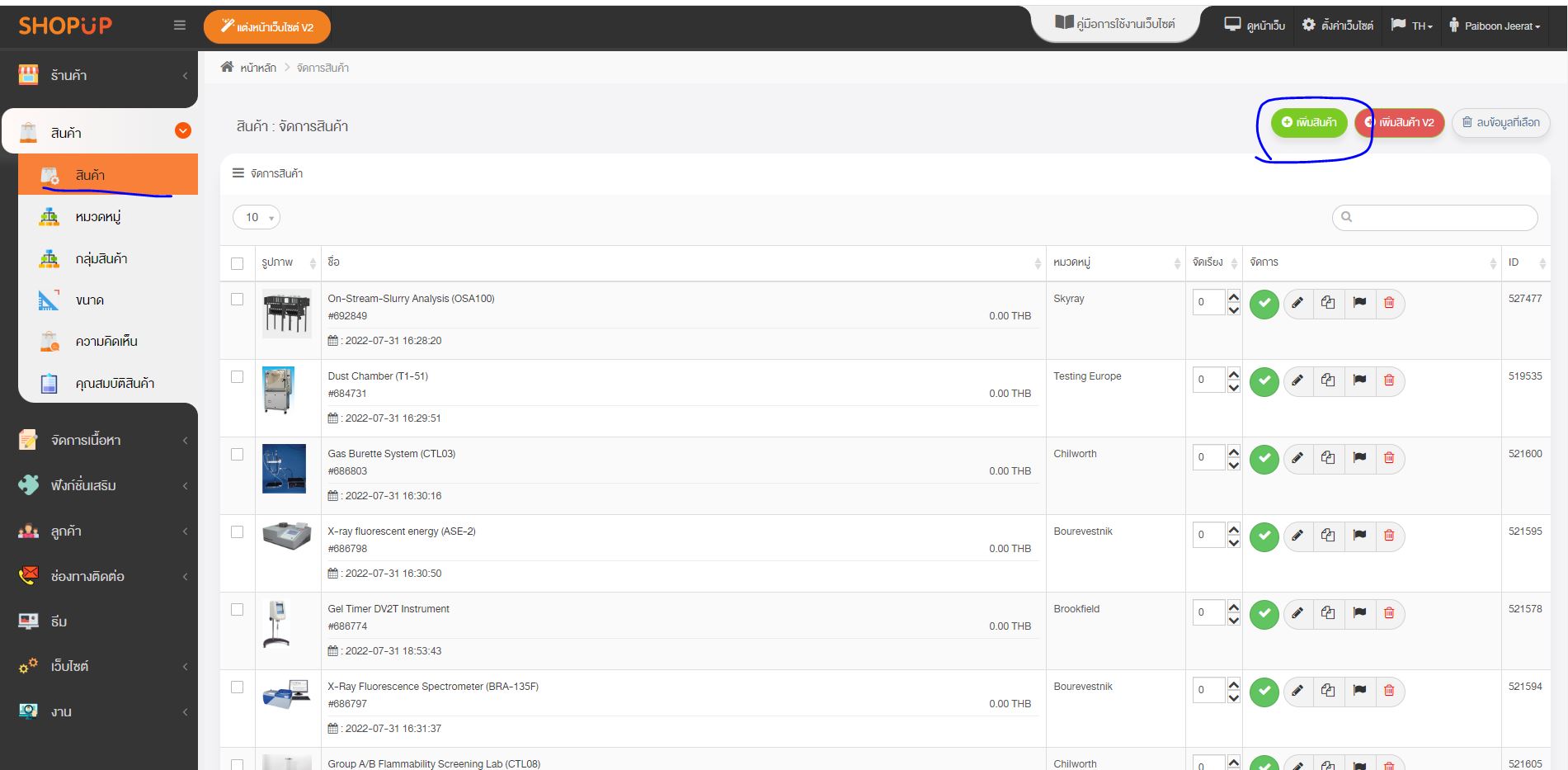
Task: Click the จัดการสินค้า list panel icon
Action: (x=238, y=173)
